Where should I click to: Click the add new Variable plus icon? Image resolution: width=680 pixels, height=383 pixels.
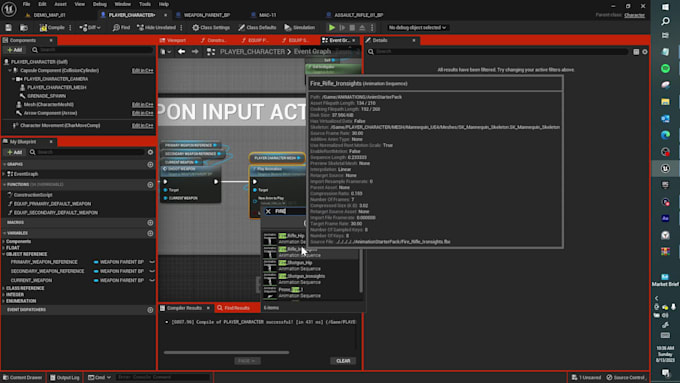click(150, 233)
